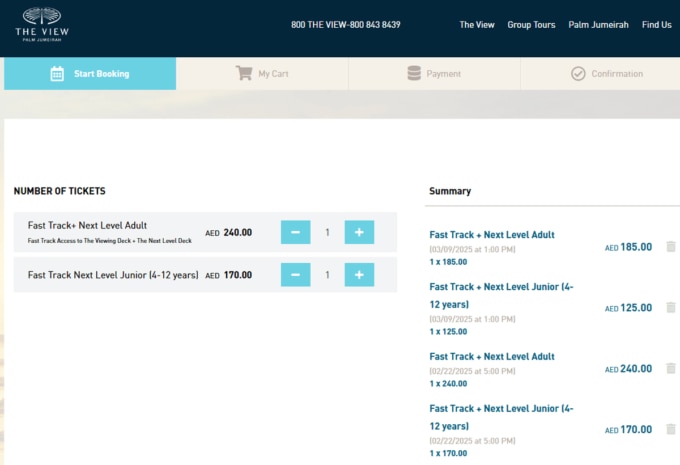Viewport: 680px width, 465px height.
Task: Open the Palm Jumeirah link
Action: [598, 25]
